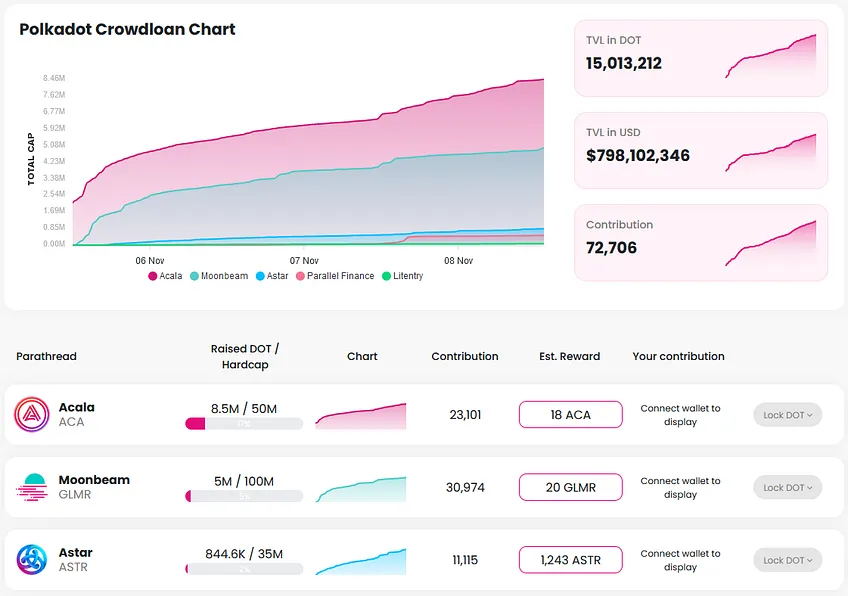Click the 20 GLMR reward button
Viewport: 848px width, 596px height.
click(x=571, y=487)
